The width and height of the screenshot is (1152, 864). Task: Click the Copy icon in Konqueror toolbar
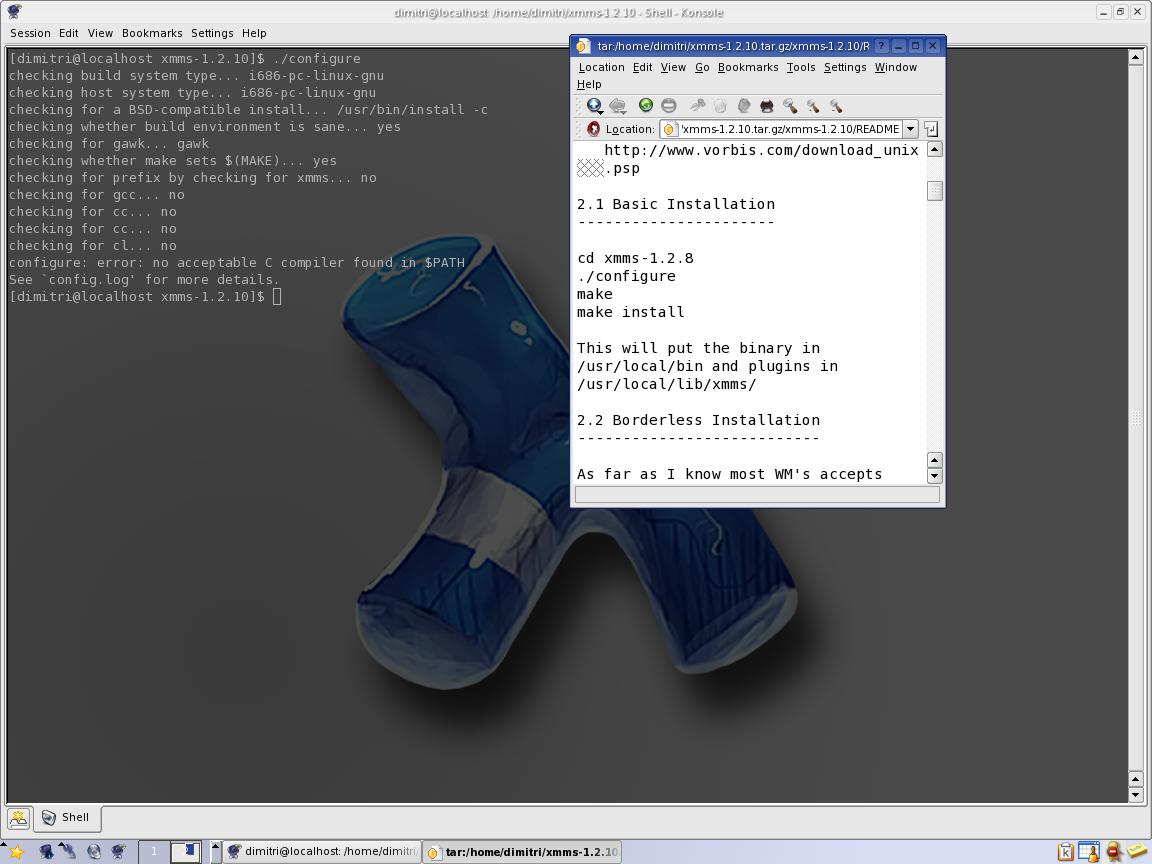[721, 105]
